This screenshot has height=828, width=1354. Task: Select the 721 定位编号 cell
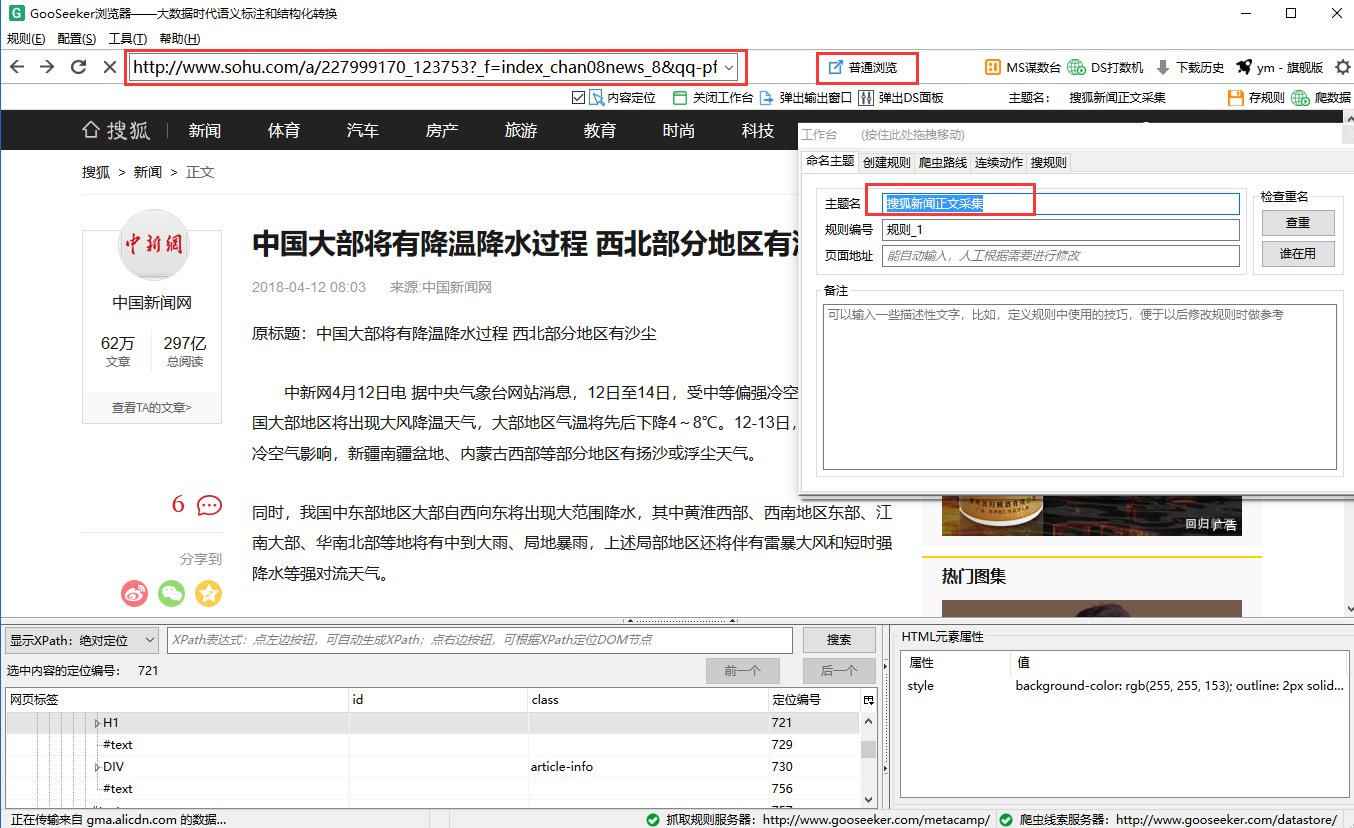814,723
